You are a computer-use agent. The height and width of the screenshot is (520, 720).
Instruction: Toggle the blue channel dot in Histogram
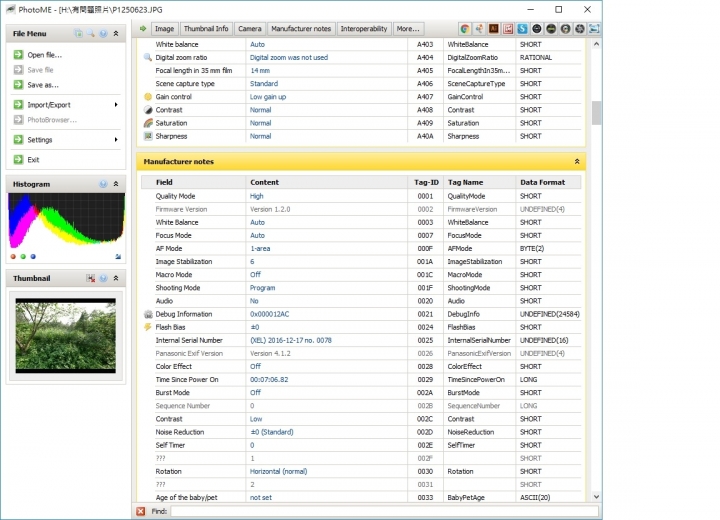pos(33,257)
